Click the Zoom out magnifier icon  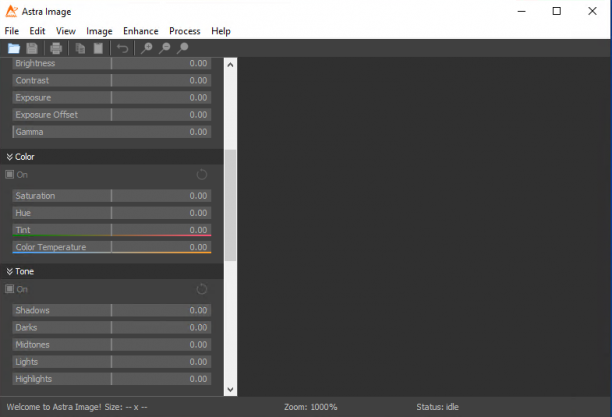[164, 48]
